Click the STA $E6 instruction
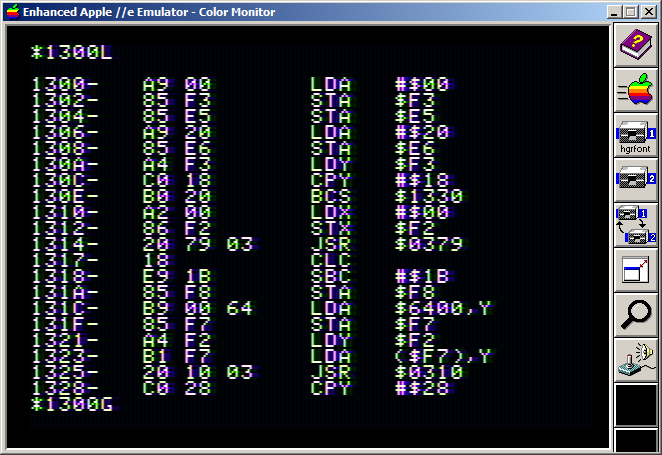 (x=372, y=148)
